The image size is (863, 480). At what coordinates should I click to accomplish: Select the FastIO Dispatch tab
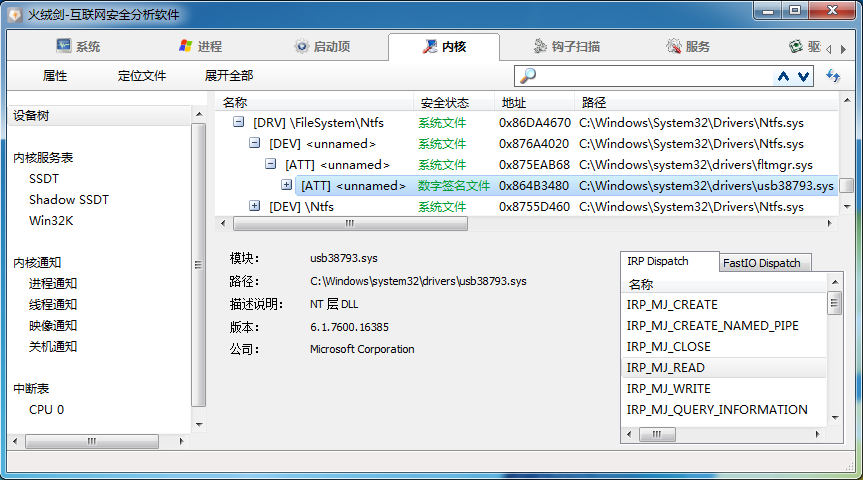pos(765,263)
